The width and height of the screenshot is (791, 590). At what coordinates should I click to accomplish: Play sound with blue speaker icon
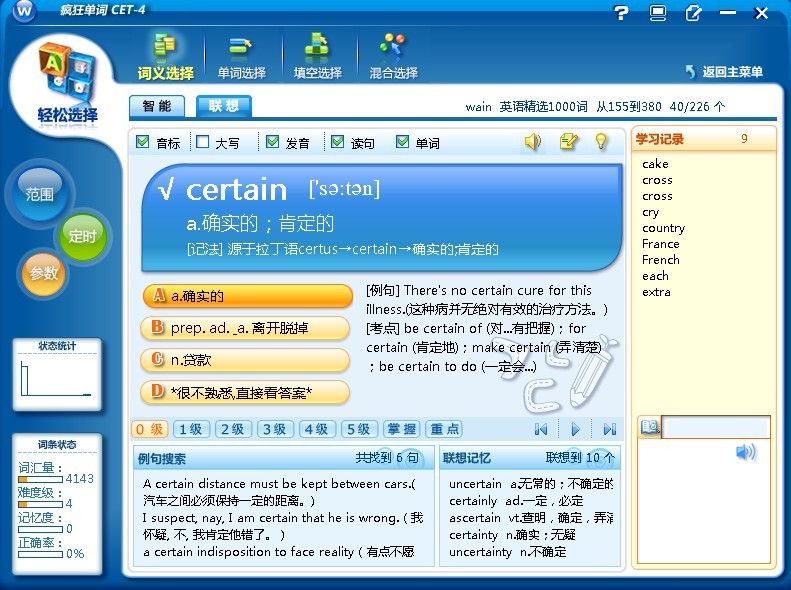pyautogui.click(x=746, y=452)
